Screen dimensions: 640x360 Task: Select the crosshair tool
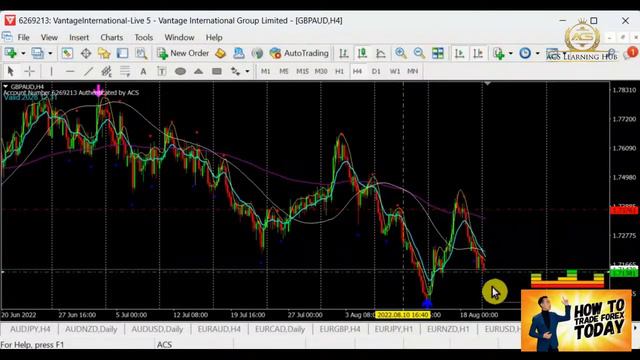29,71
